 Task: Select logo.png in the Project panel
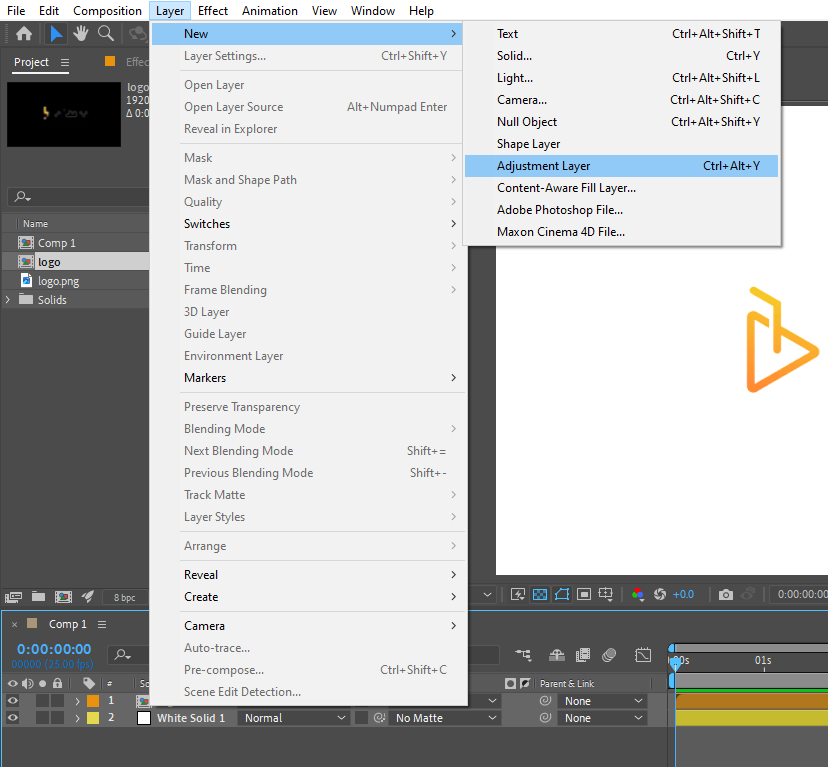coord(58,281)
